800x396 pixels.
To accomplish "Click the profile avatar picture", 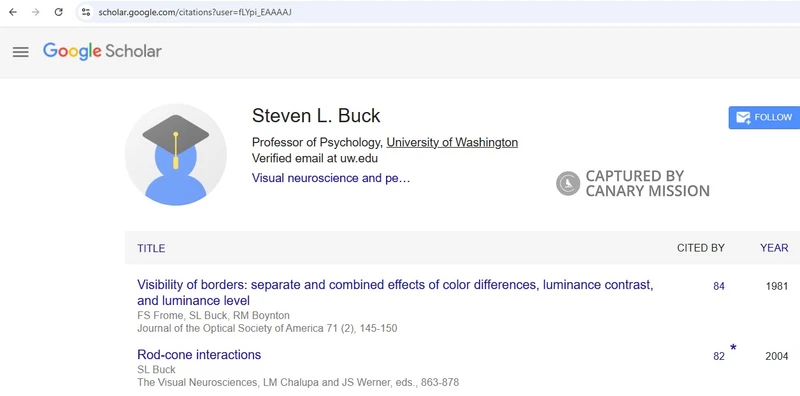I will coord(176,155).
